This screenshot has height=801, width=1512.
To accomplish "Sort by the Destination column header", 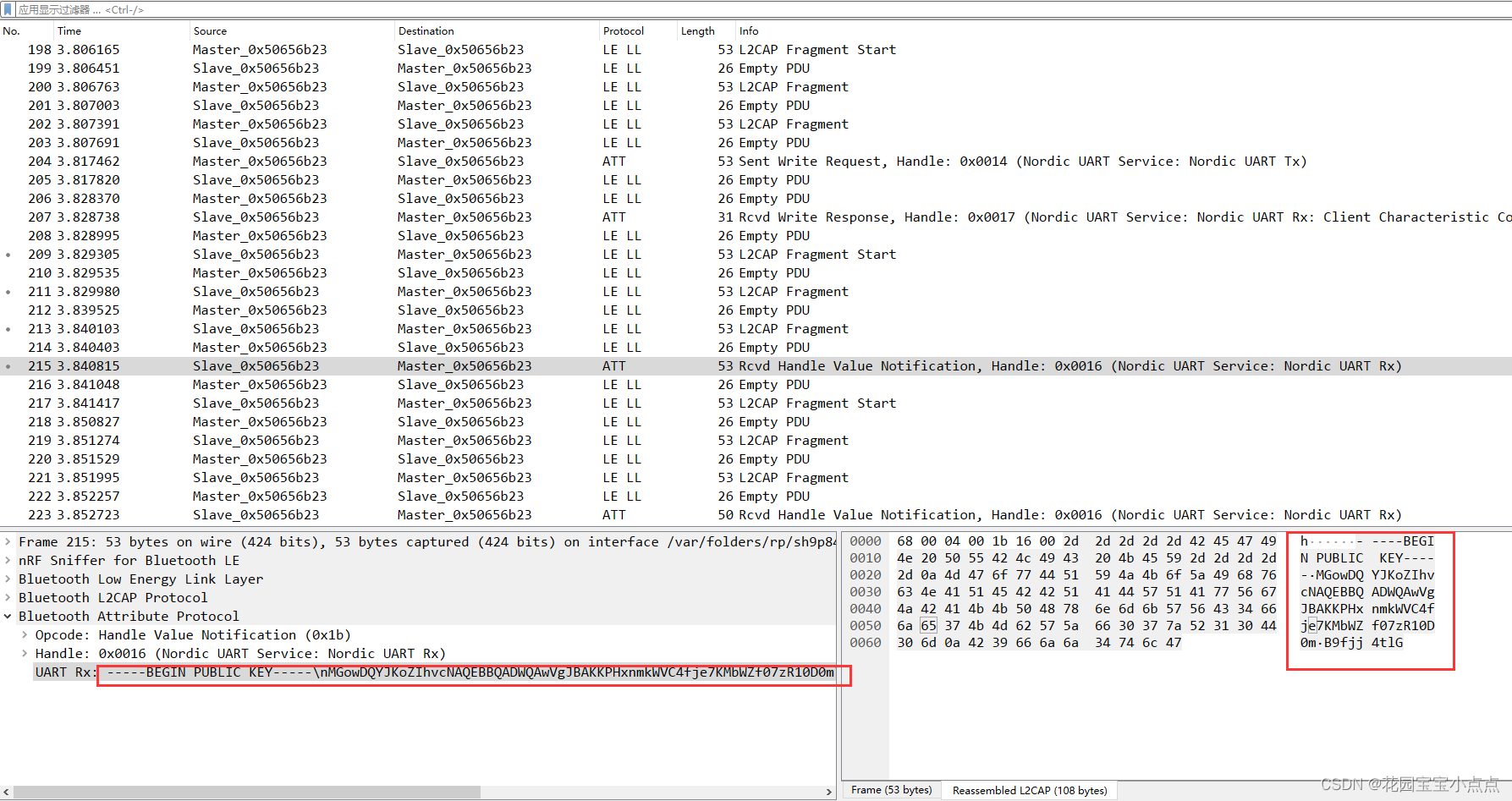I will click(x=426, y=31).
